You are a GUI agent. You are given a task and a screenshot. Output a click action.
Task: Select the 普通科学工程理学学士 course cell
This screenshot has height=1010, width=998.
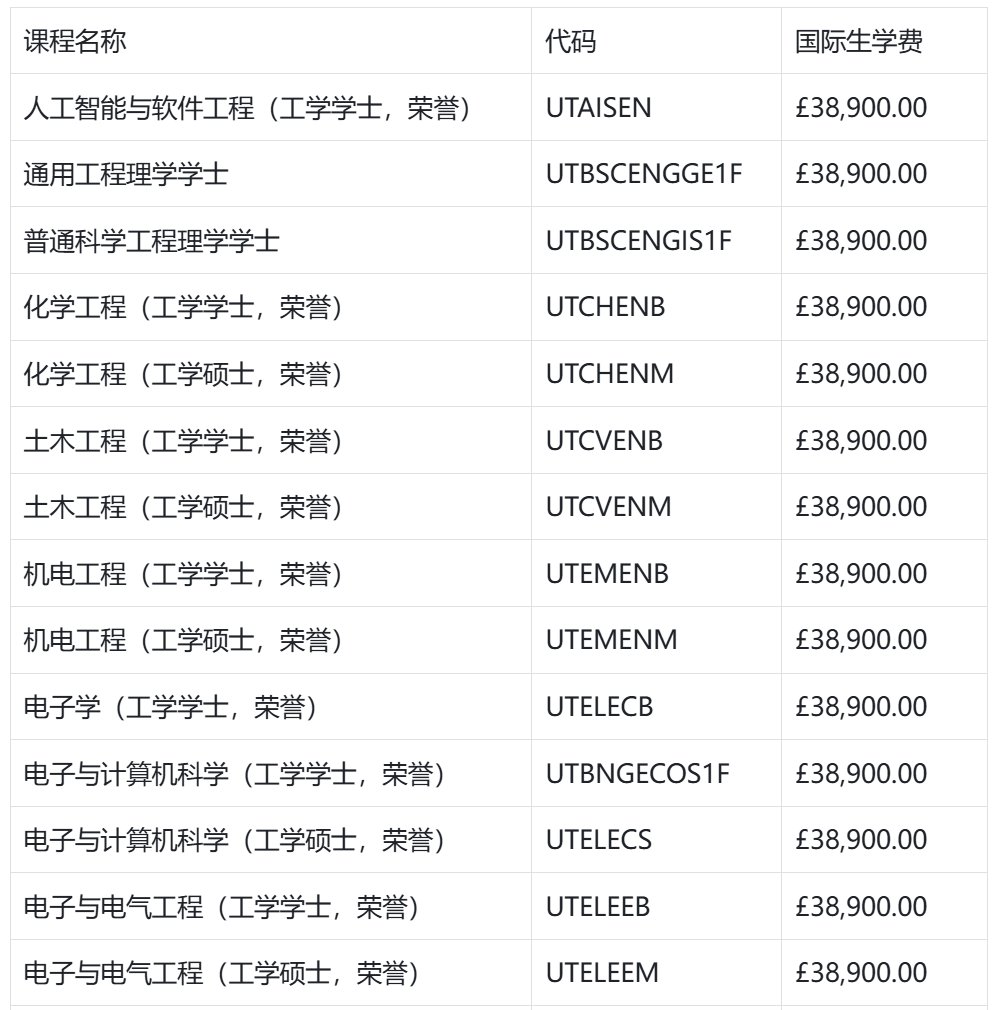[x=151, y=241]
